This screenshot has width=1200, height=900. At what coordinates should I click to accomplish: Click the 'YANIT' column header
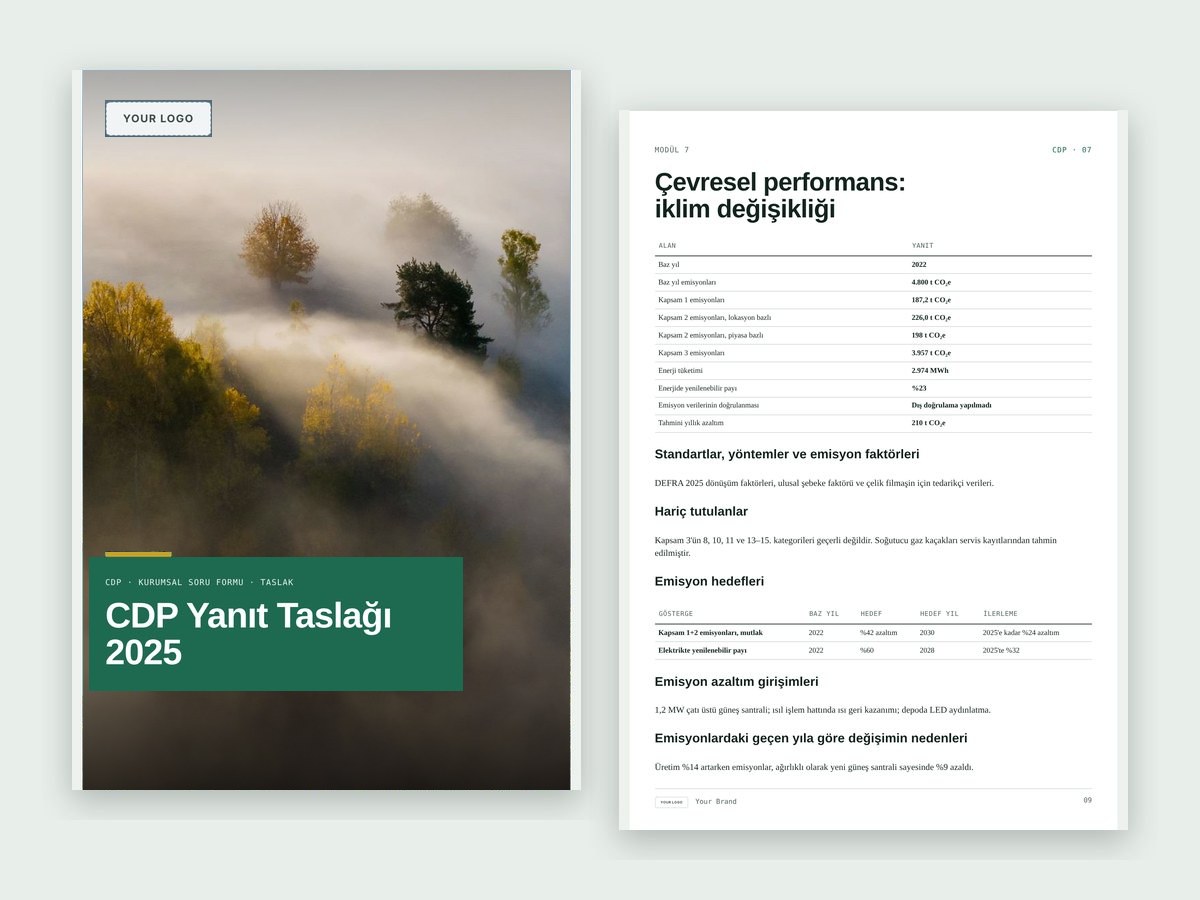click(922, 245)
